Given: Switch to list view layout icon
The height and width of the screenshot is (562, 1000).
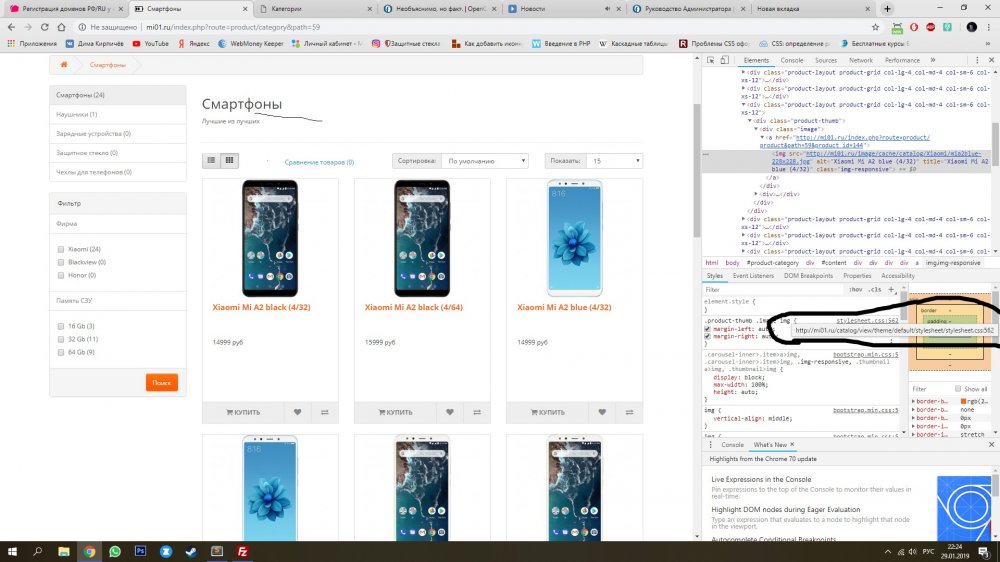Looking at the screenshot, I should 211,161.
